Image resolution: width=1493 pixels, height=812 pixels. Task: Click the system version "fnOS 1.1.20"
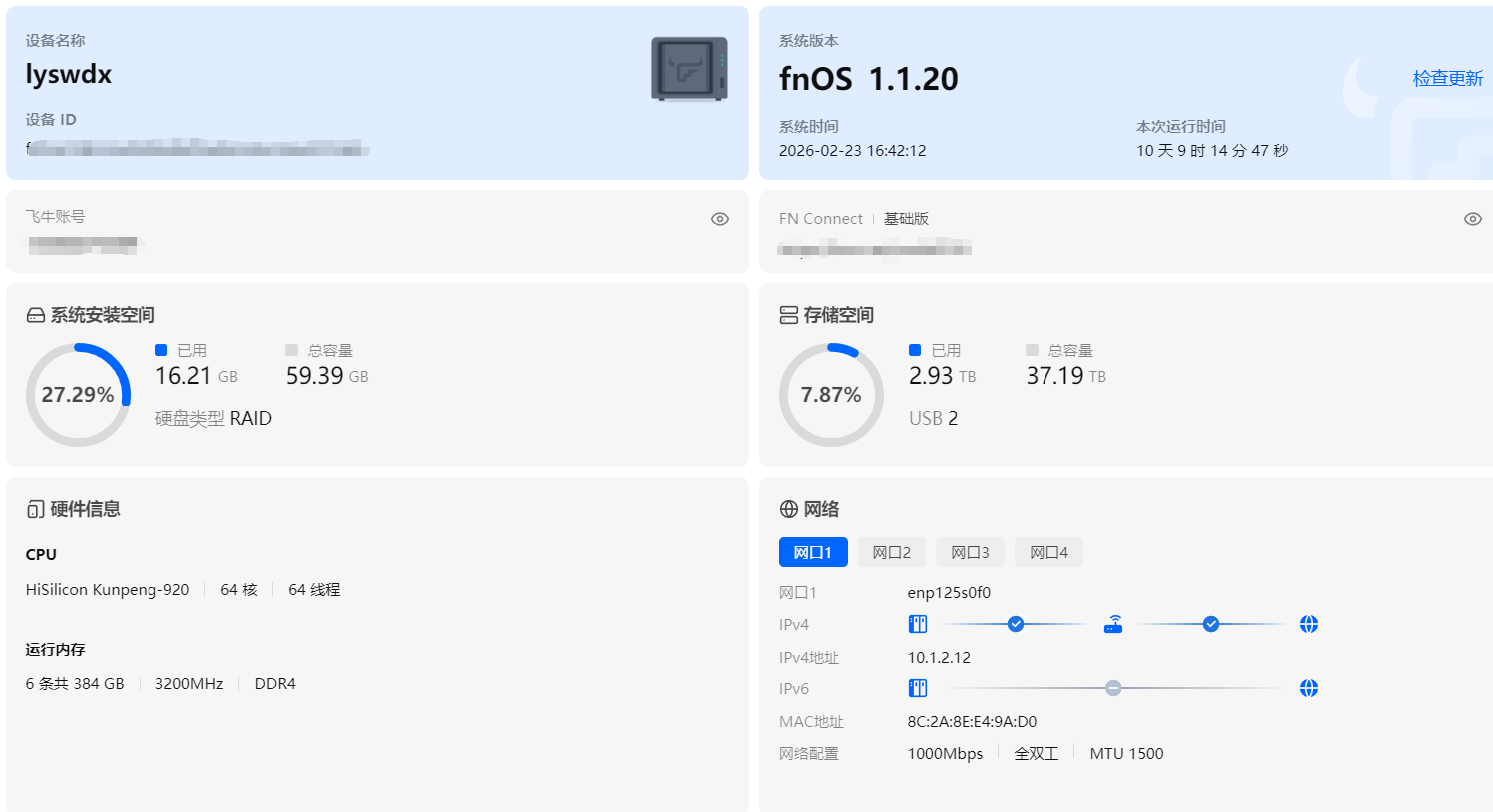coord(869,79)
